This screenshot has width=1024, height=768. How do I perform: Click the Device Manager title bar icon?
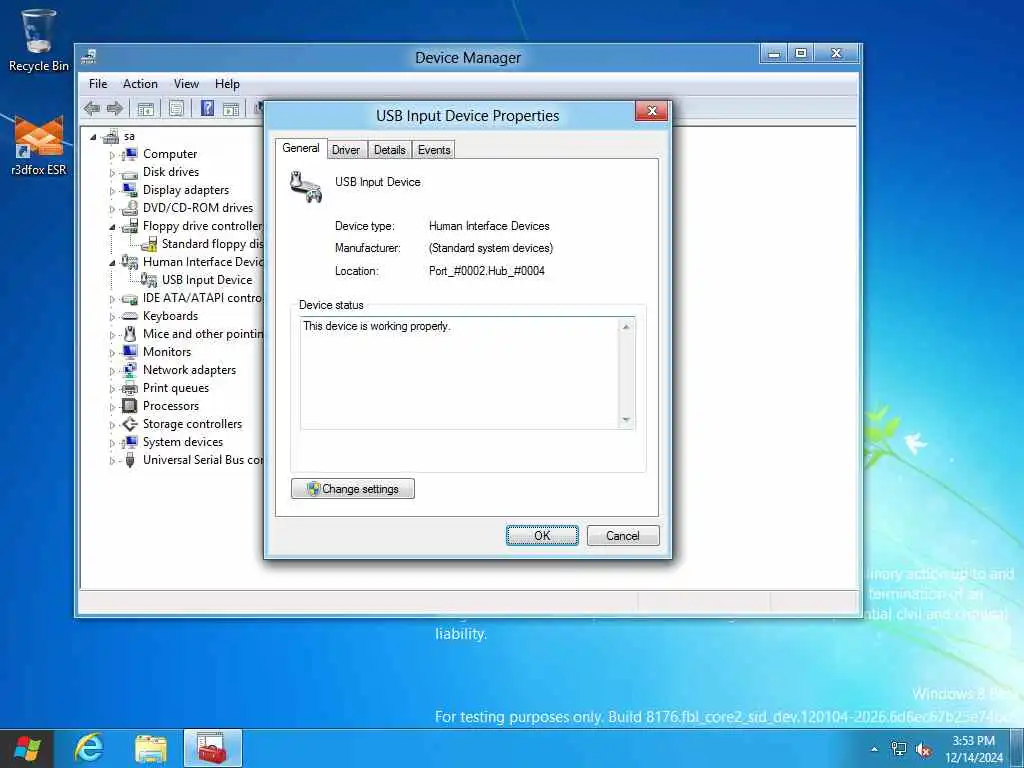coord(89,57)
